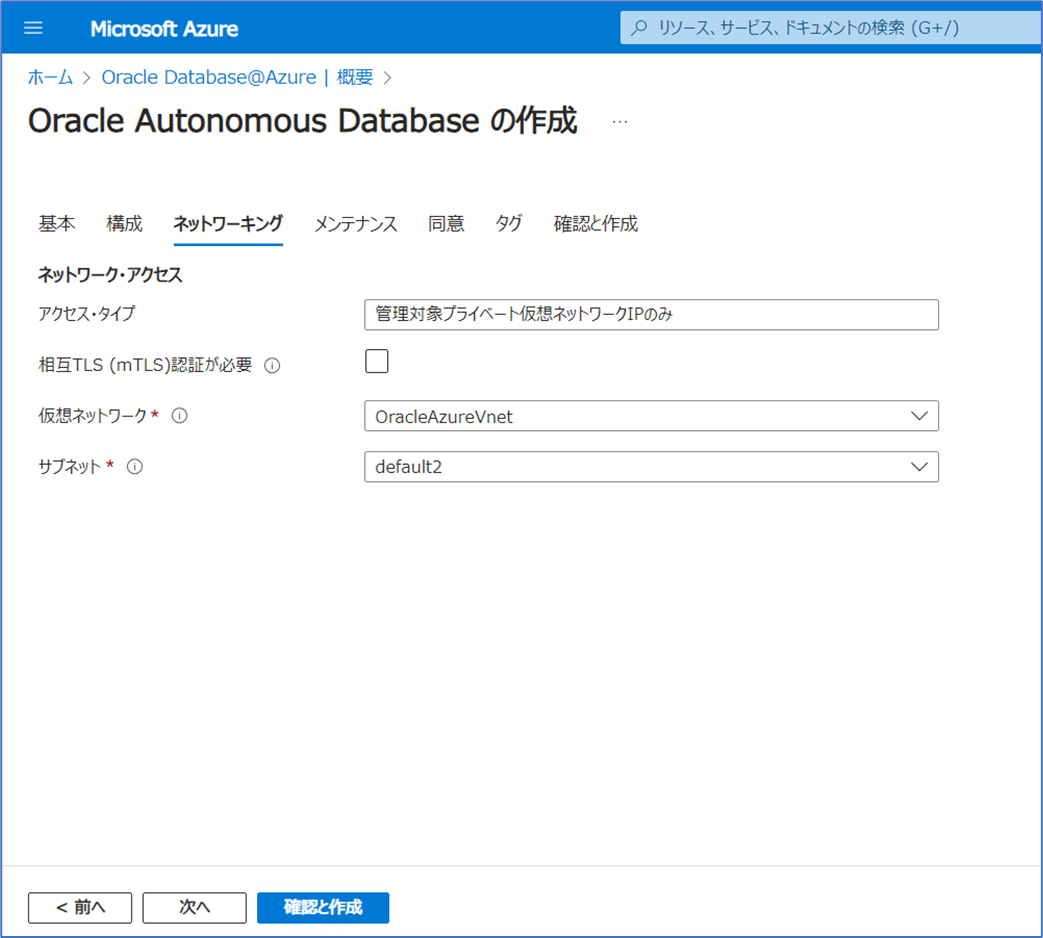Click the Oracle Autonomous Database の作成 heading
Image resolution: width=1043 pixels, height=938 pixels.
(x=303, y=121)
